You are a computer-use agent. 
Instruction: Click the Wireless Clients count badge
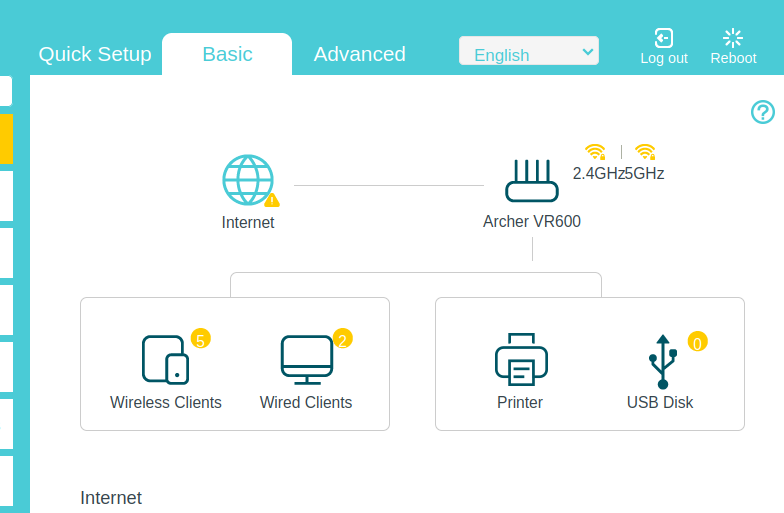click(x=200, y=340)
